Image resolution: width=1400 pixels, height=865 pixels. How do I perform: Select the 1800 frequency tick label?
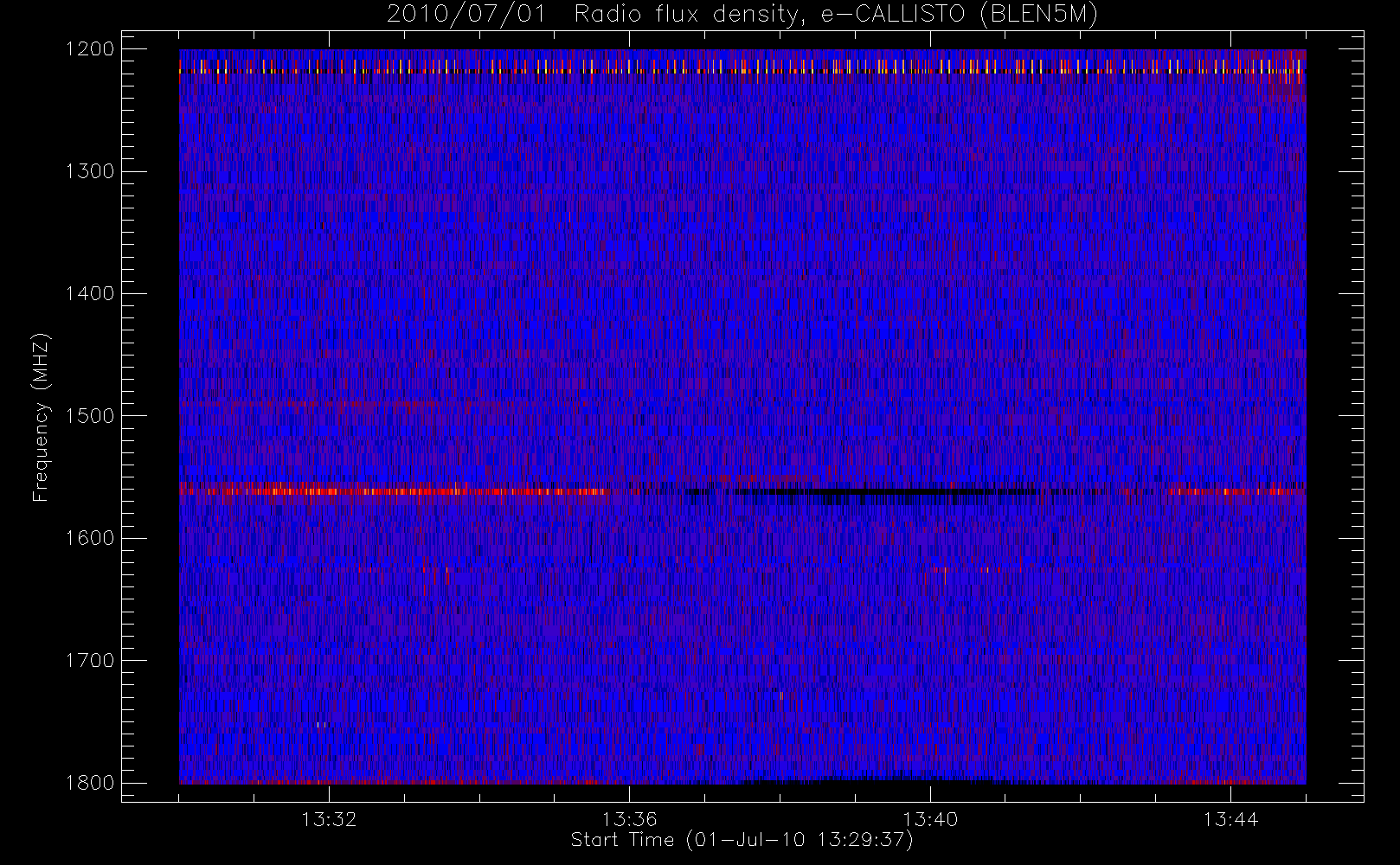click(91, 783)
